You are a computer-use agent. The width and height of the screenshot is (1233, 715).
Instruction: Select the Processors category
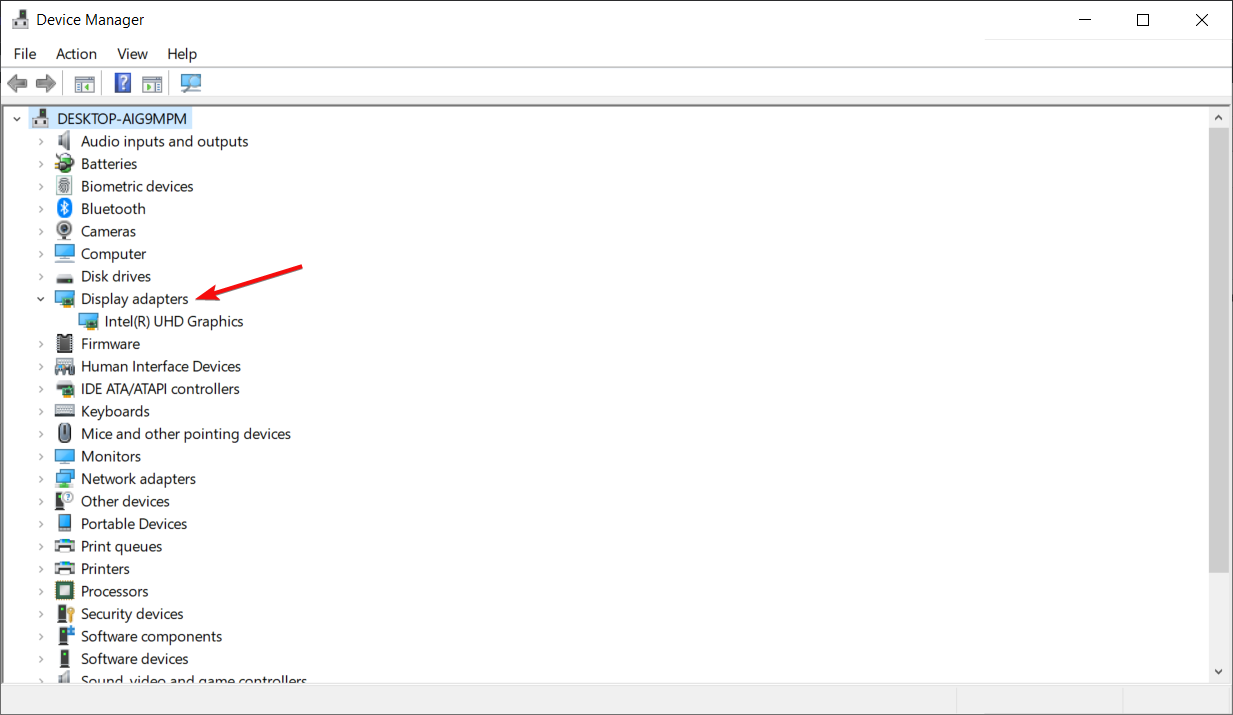[114, 591]
